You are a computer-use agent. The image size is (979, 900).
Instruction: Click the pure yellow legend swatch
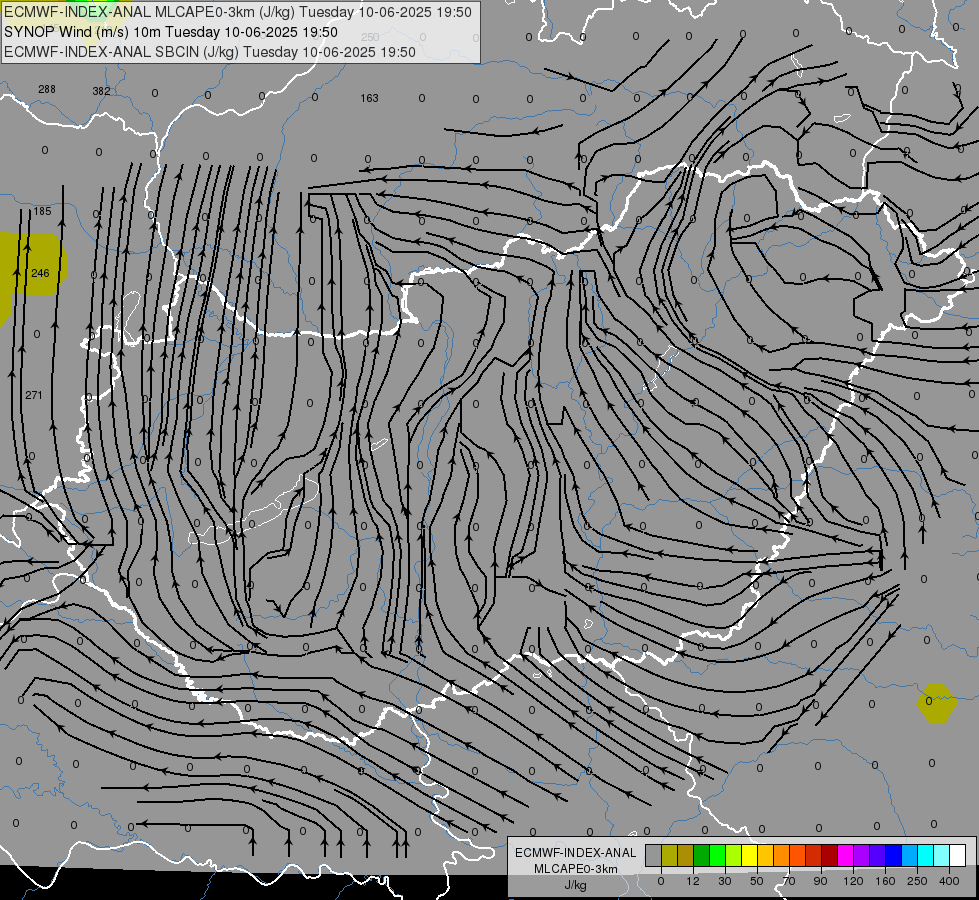pos(750,855)
